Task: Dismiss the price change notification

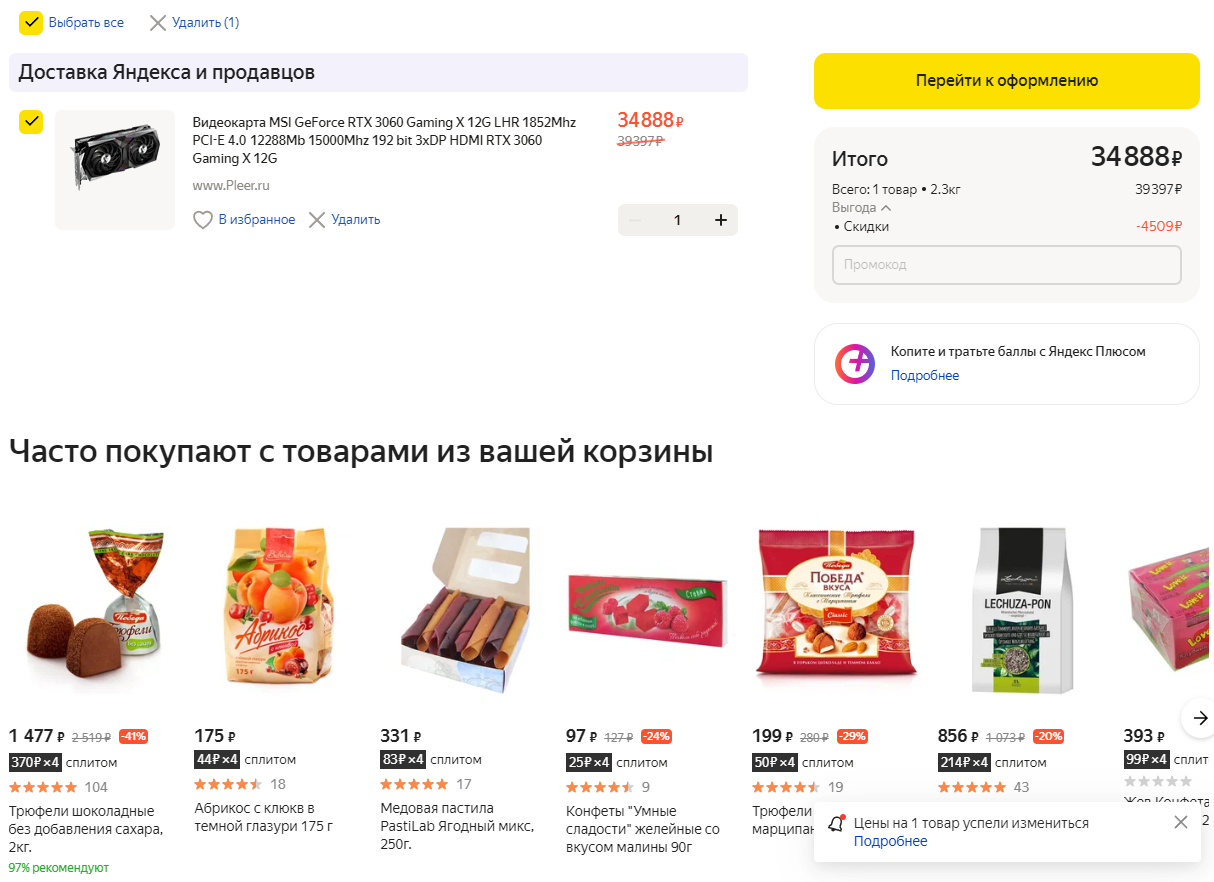Action: (x=1180, y=822)
